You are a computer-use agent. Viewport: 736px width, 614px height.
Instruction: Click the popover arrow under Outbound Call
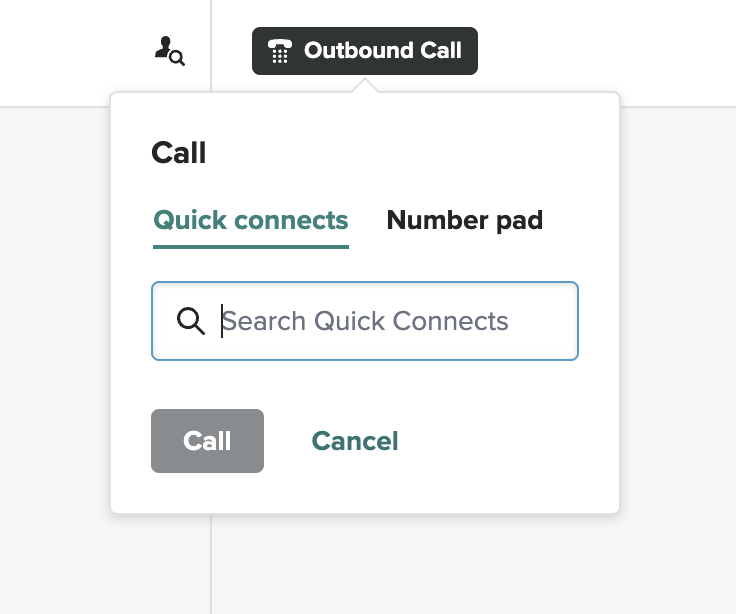point(367,87)
